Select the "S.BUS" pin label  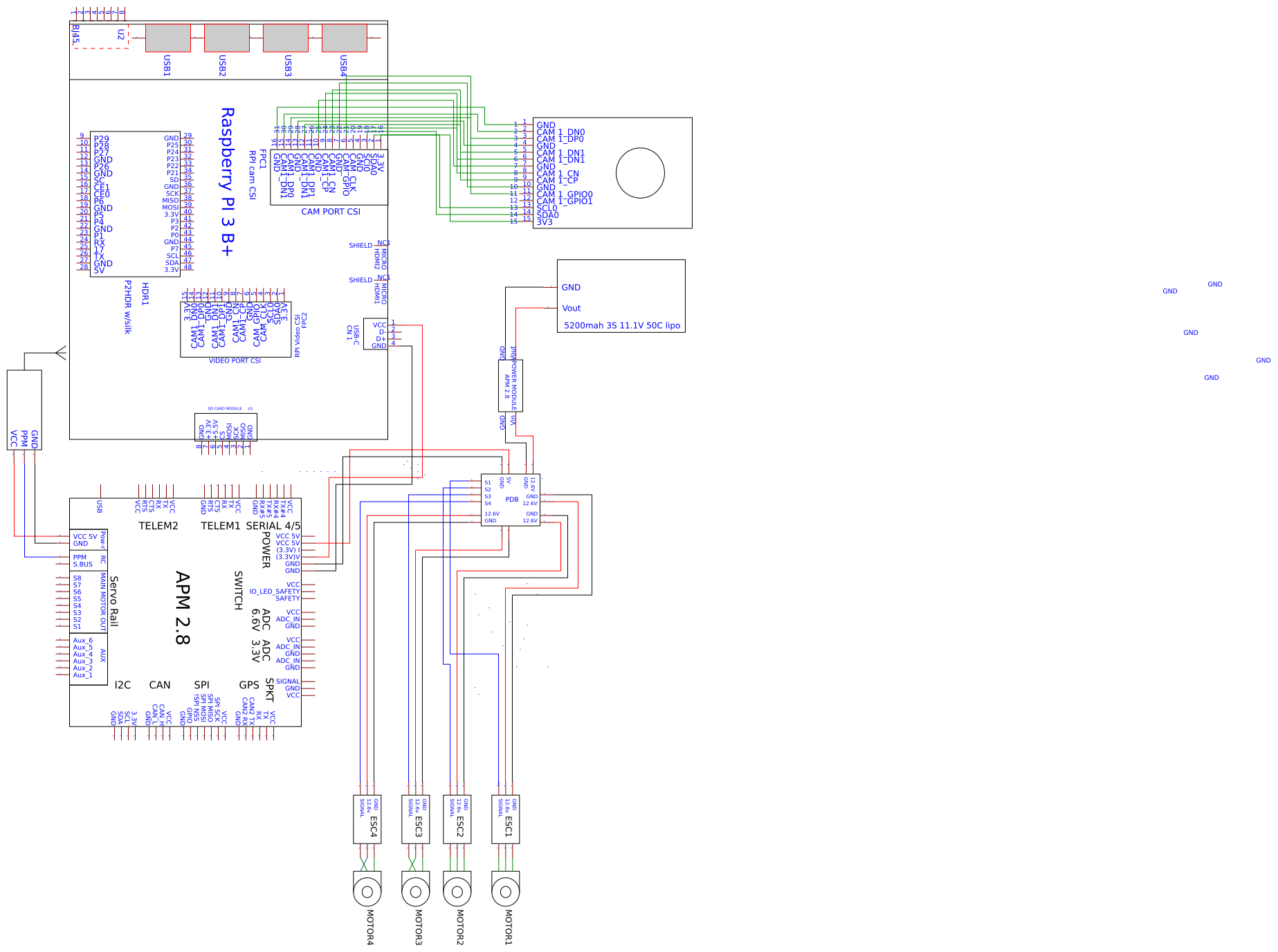[x=83, y=565]
